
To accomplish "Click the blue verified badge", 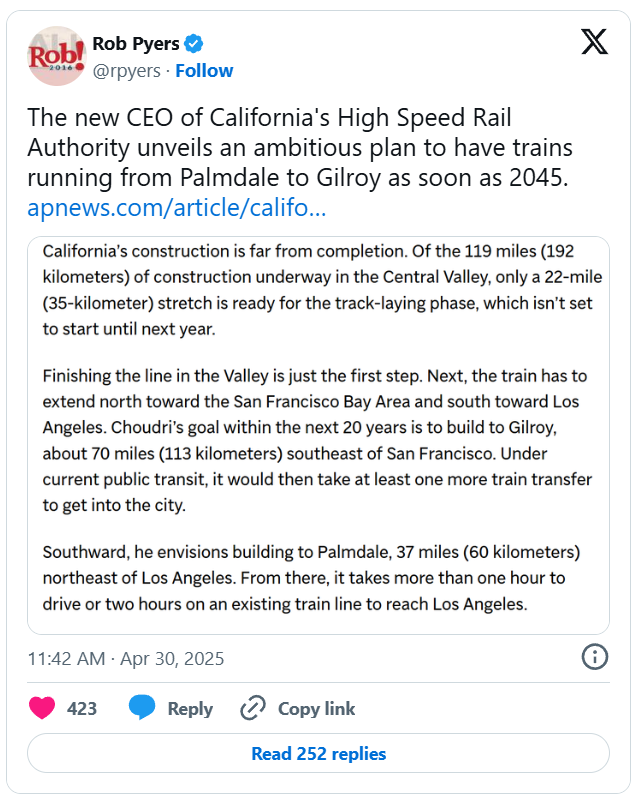I will coord(195,43).
